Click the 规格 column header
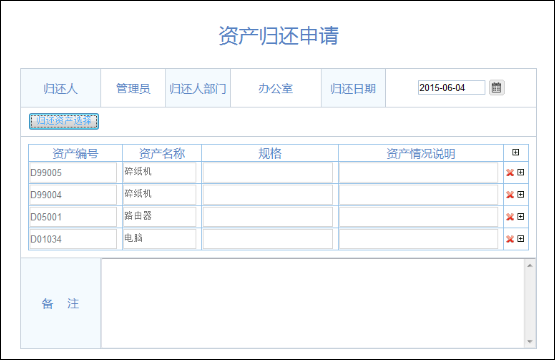The height and width of the screenshot is (361, 556). 270,154
